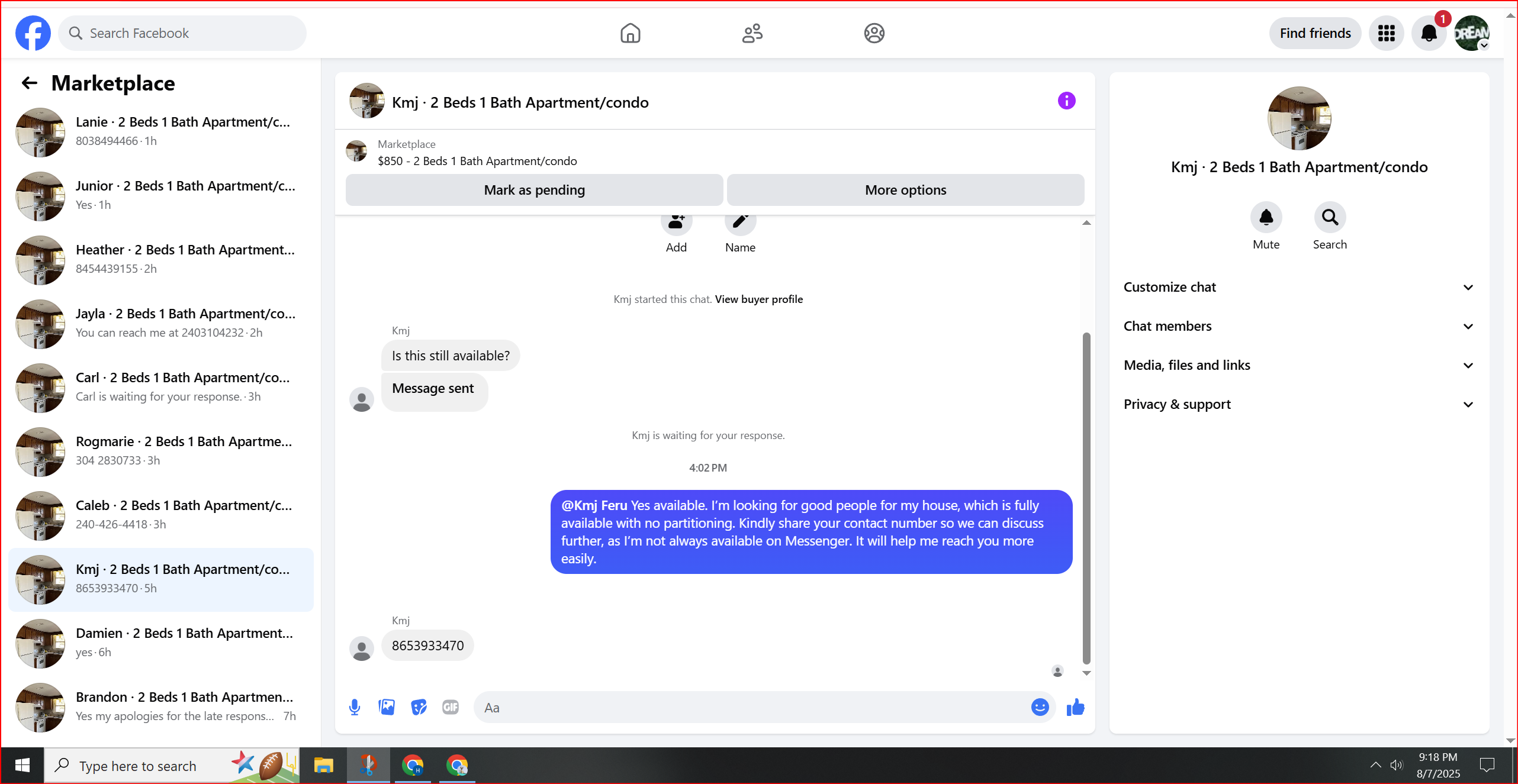Open the Friends icon in top navigation
This screenshot has height=784, width=1518.
(752, 33)
